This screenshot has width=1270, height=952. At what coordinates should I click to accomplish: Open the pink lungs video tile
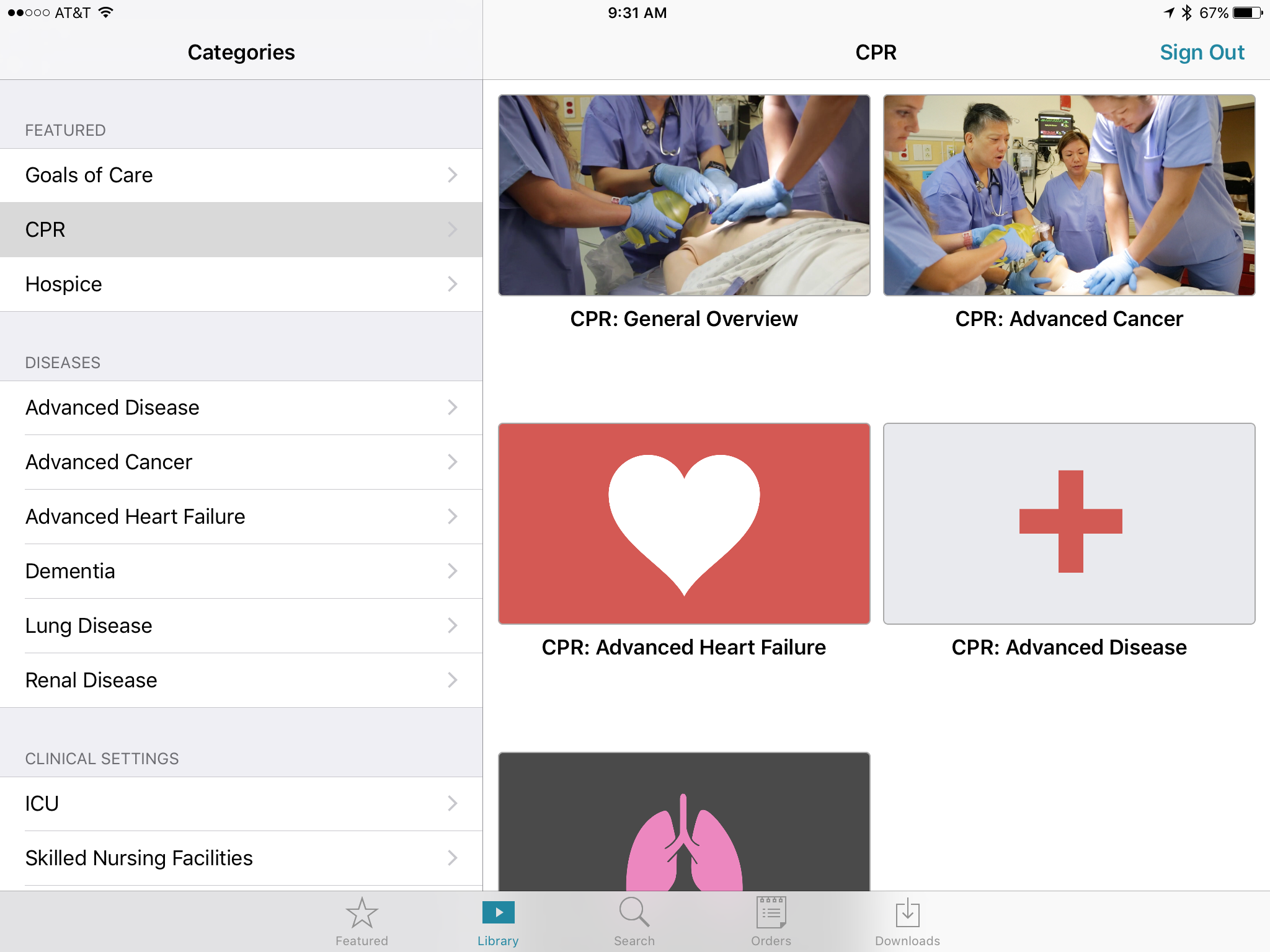684,822
